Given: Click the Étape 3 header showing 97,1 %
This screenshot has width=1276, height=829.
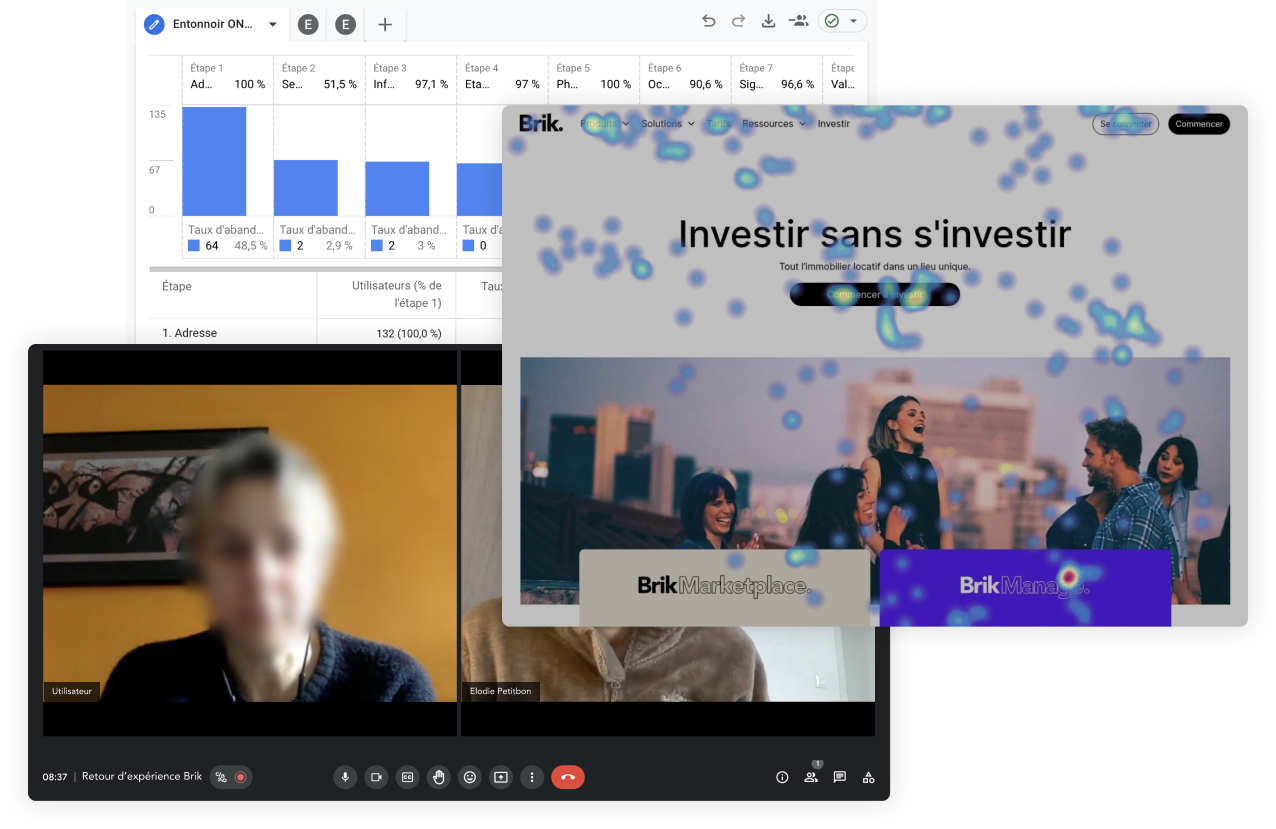Looking at the screenshot, I should tap(410, 77).
